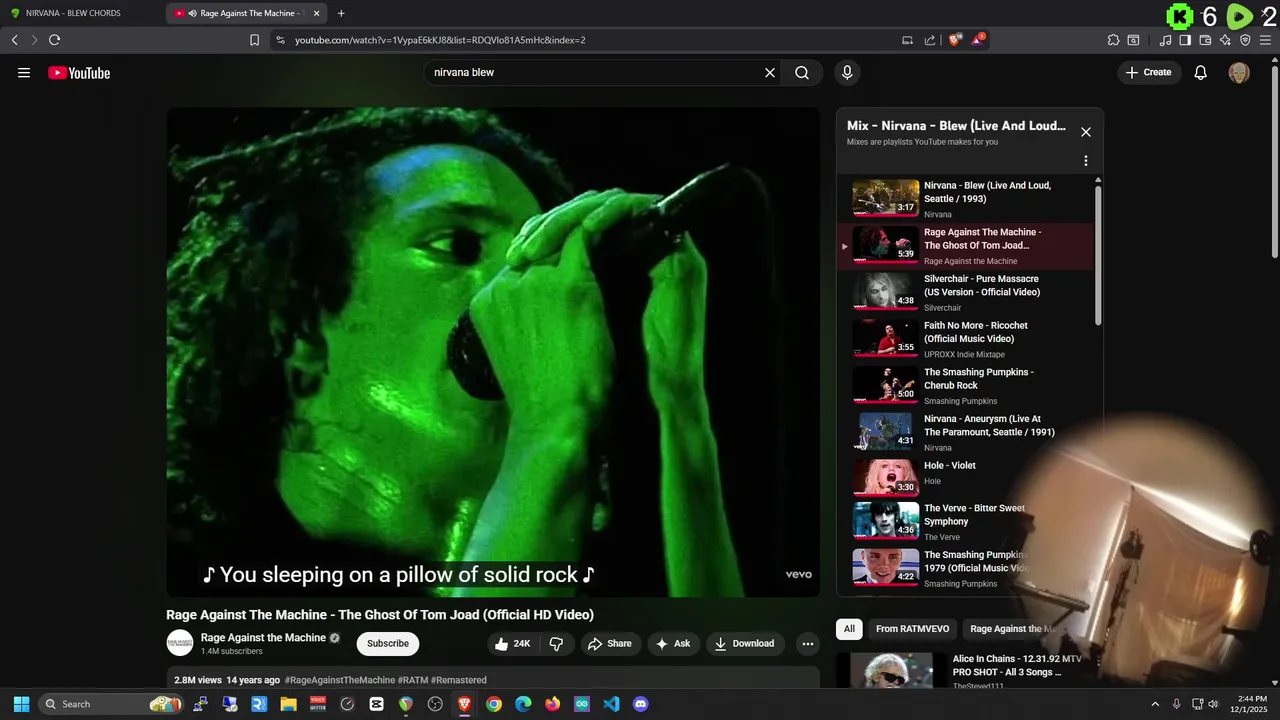Click the mix playlist scrollbar
This screenshot has width=1280, height=720.
[x=1098, y=254]
